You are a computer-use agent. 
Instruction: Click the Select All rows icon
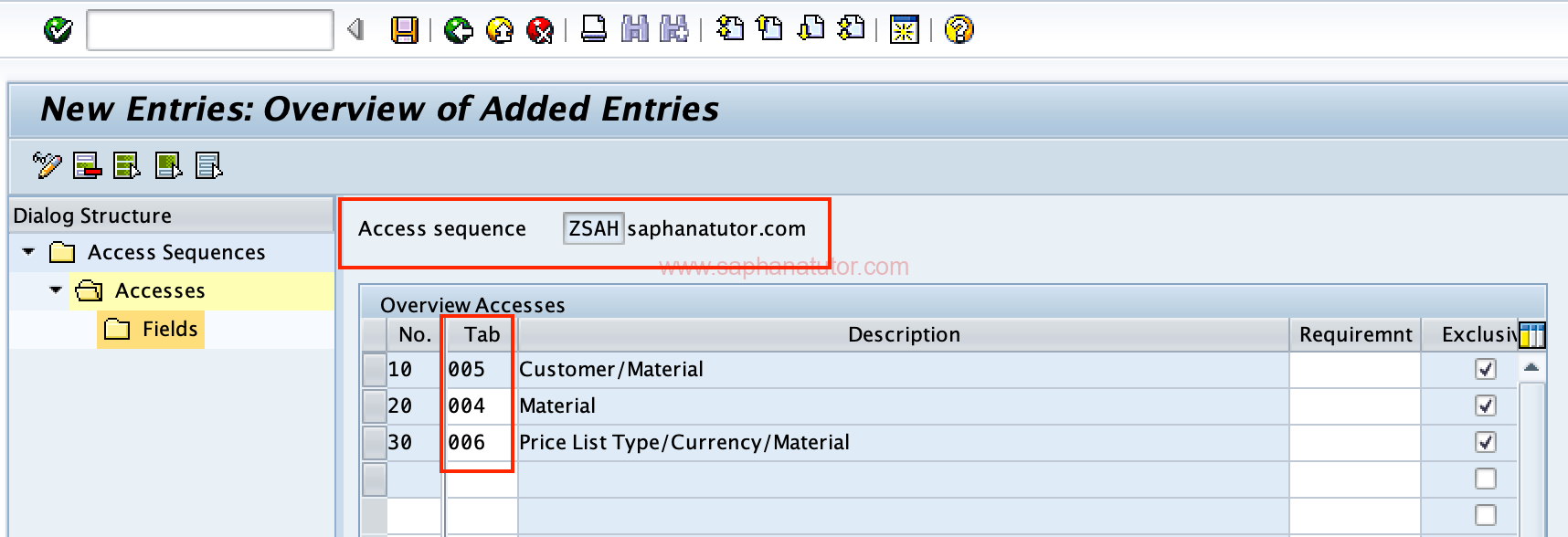click(x=127, y=166)
